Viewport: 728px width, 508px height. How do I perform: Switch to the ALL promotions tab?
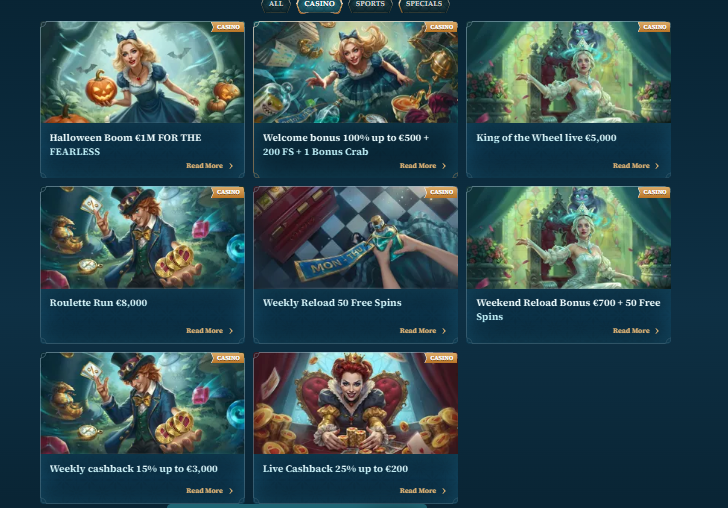click(276, 4)
